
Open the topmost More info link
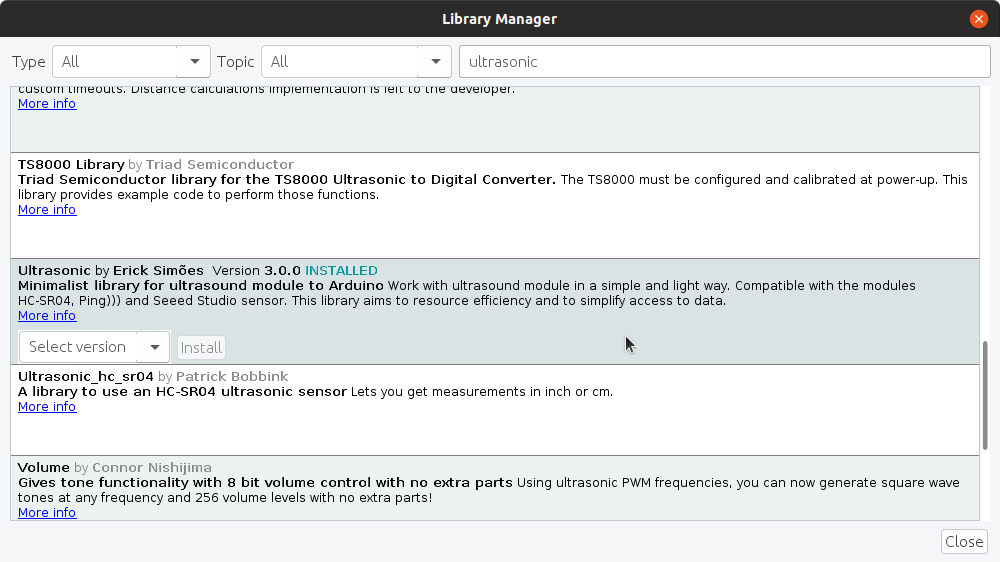(47, 104)
